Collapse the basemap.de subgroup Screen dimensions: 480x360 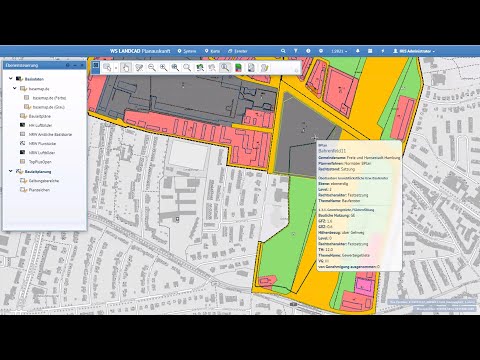tap(15, 88)
